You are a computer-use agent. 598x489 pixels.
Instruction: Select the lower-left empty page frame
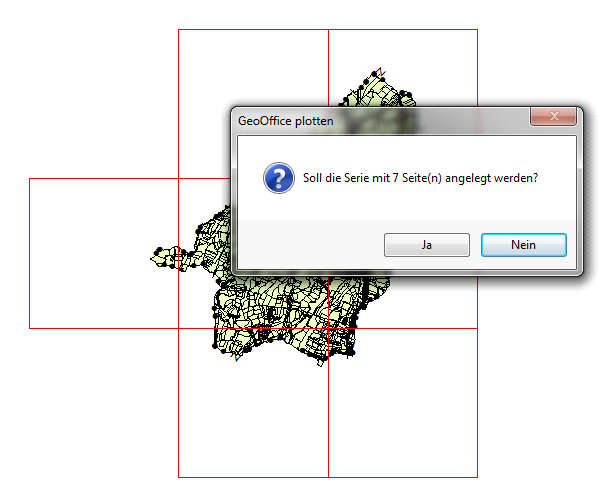click(253, 403)
